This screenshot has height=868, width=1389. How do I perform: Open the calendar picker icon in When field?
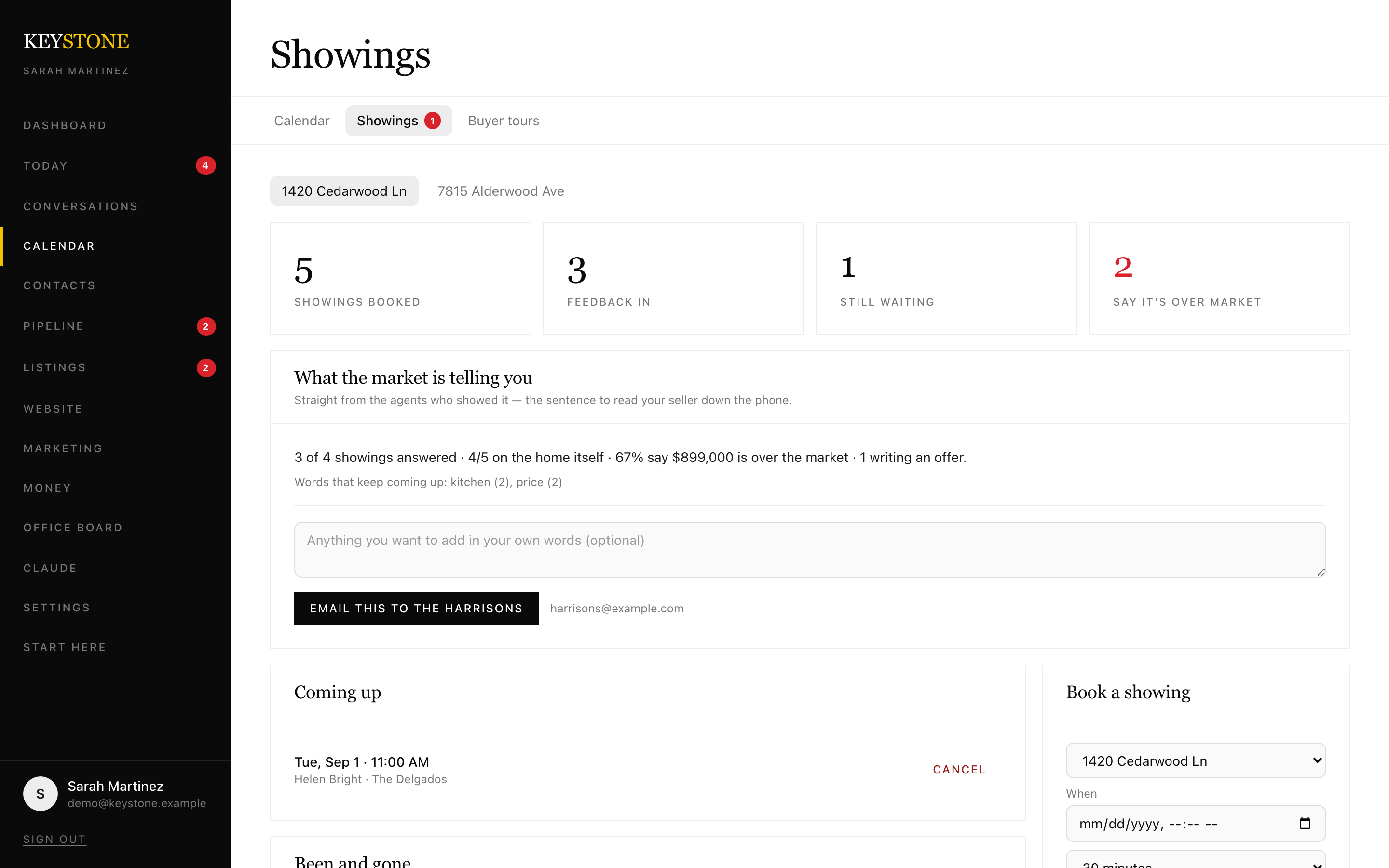pos(1305,824)
